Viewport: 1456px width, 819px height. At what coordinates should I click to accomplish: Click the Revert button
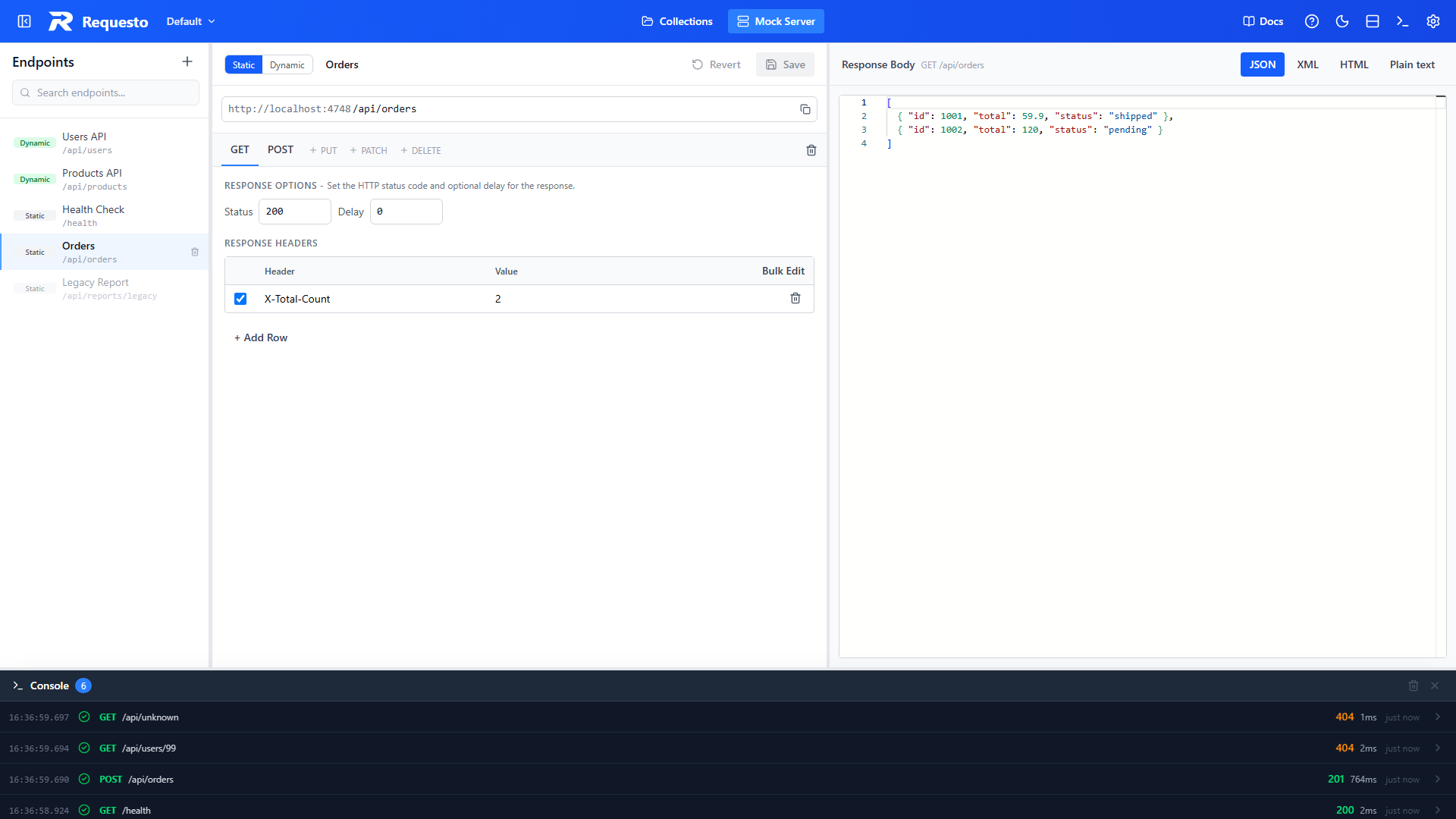coord(716,64)
